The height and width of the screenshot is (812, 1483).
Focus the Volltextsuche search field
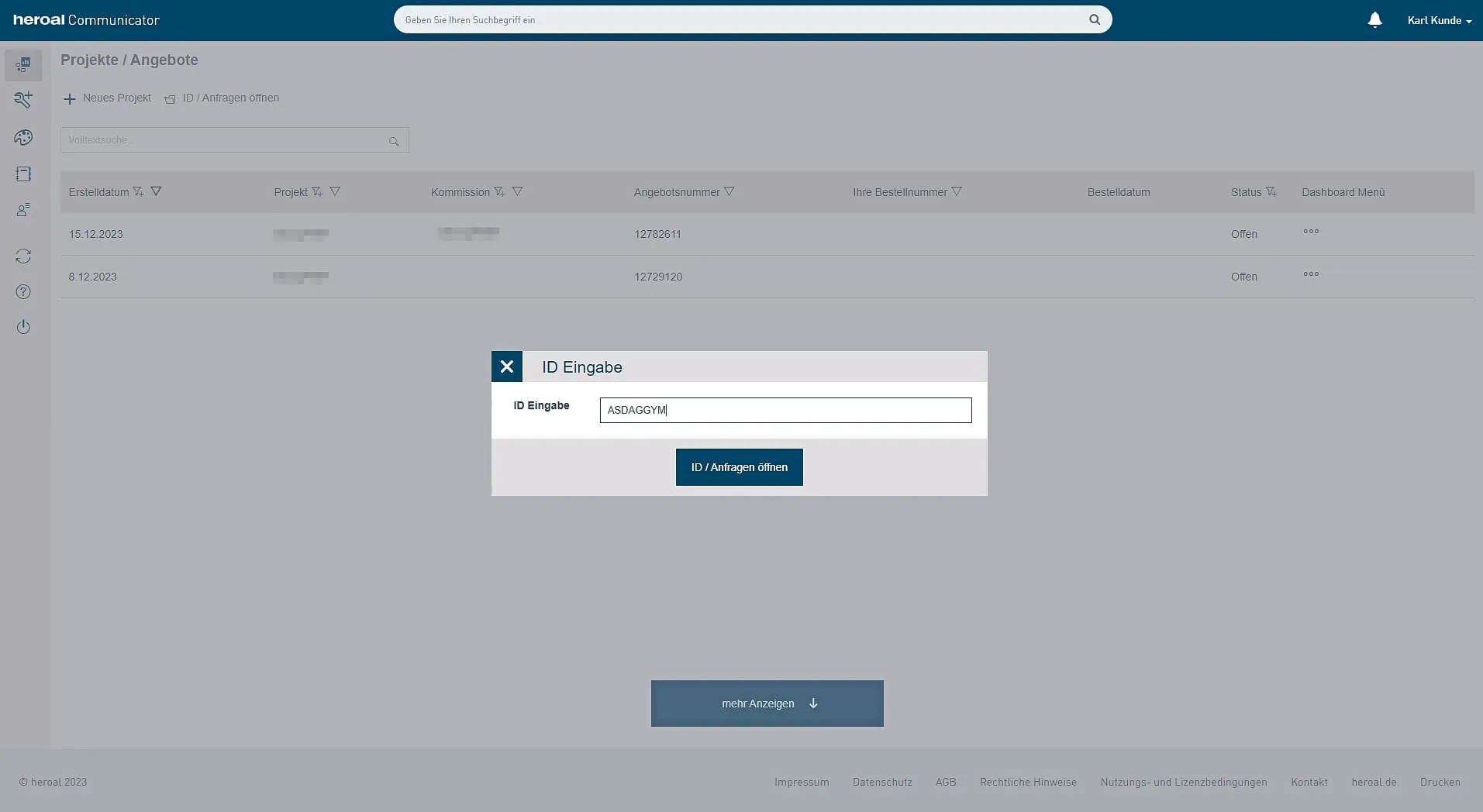click(x=225, y=140)
